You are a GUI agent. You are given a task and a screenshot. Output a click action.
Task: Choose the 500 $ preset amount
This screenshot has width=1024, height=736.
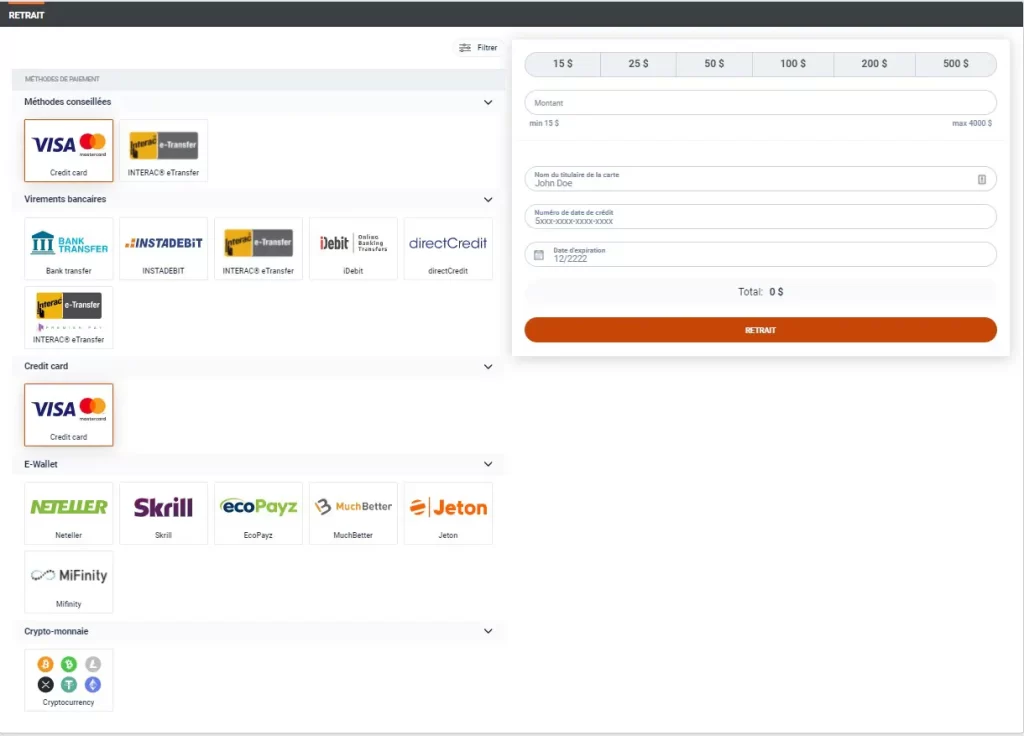point(955,64)
